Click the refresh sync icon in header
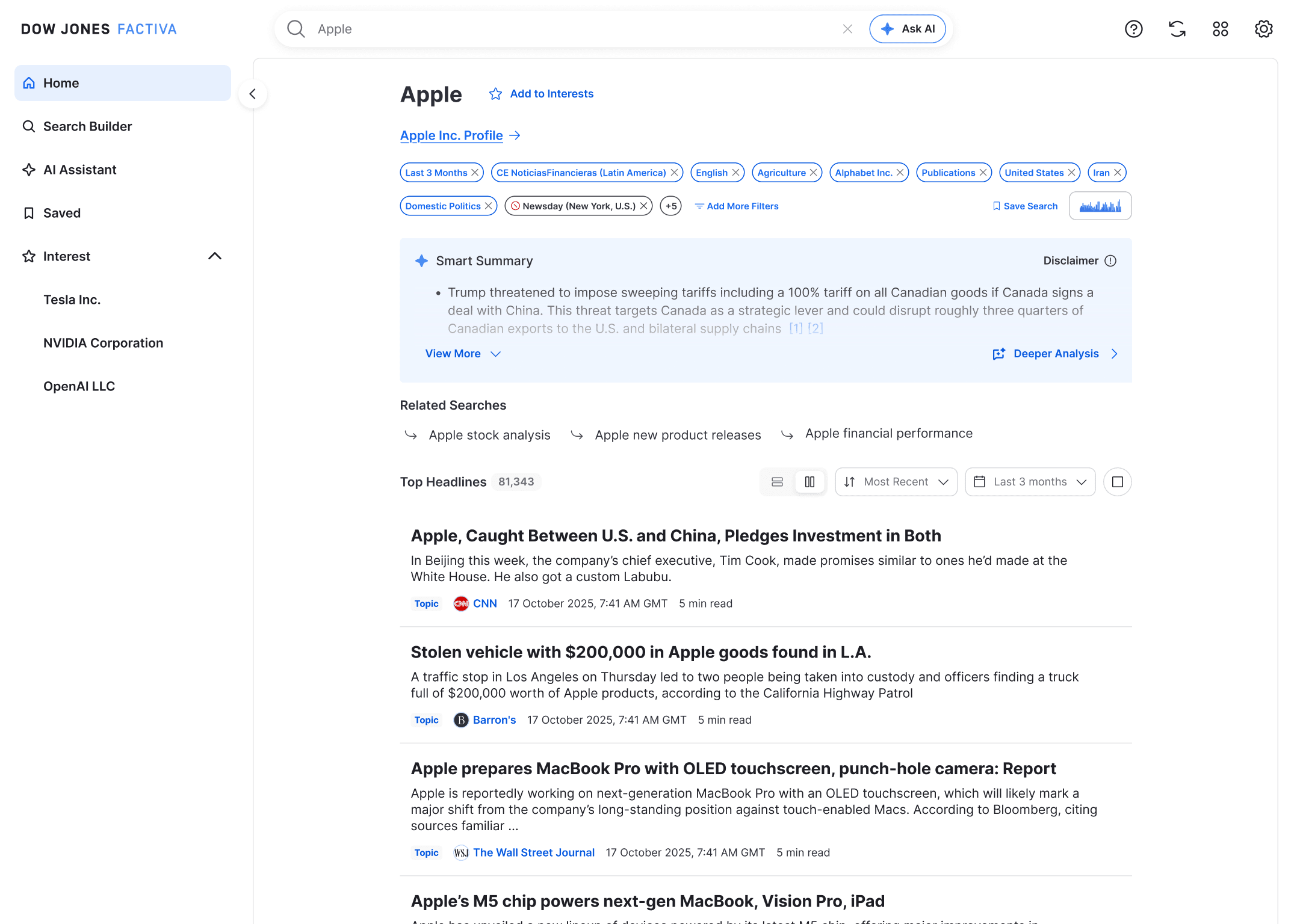Viewport: 1300px width, 924px height. 1177,29
